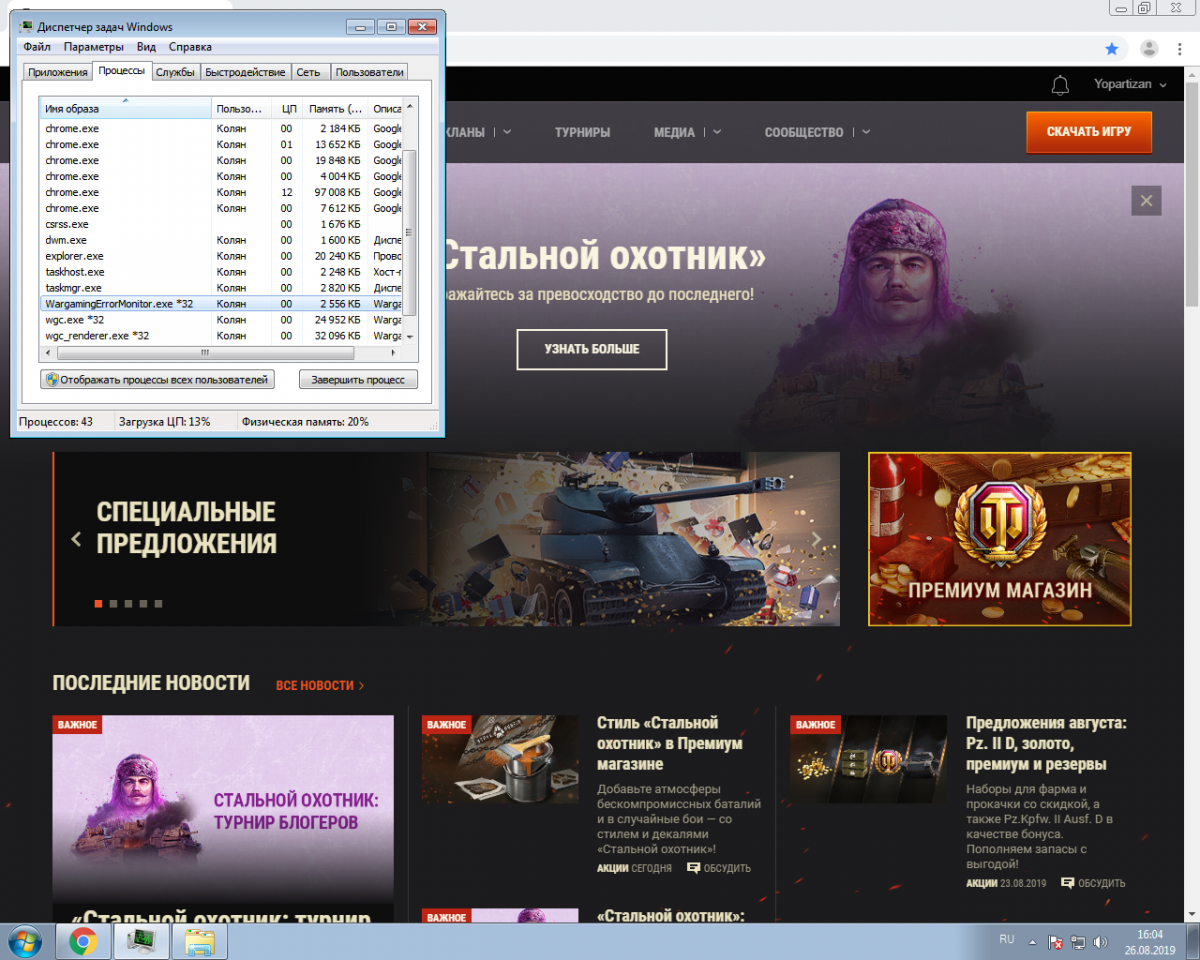
Task: Open the ВСЕ НОВОСТИ link
Action: click(x=320, y=685)
